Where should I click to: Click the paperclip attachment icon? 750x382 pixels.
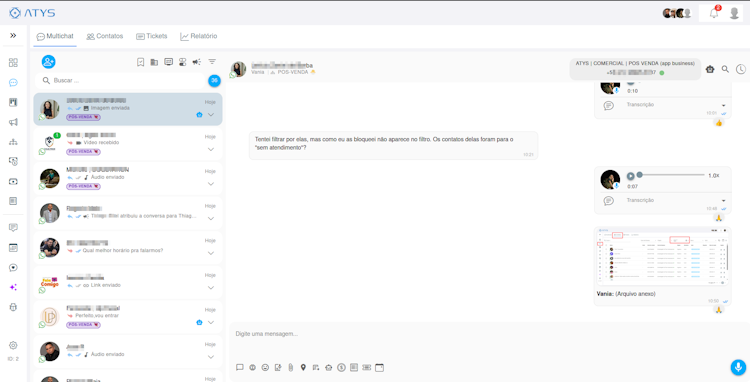[290, 367]
